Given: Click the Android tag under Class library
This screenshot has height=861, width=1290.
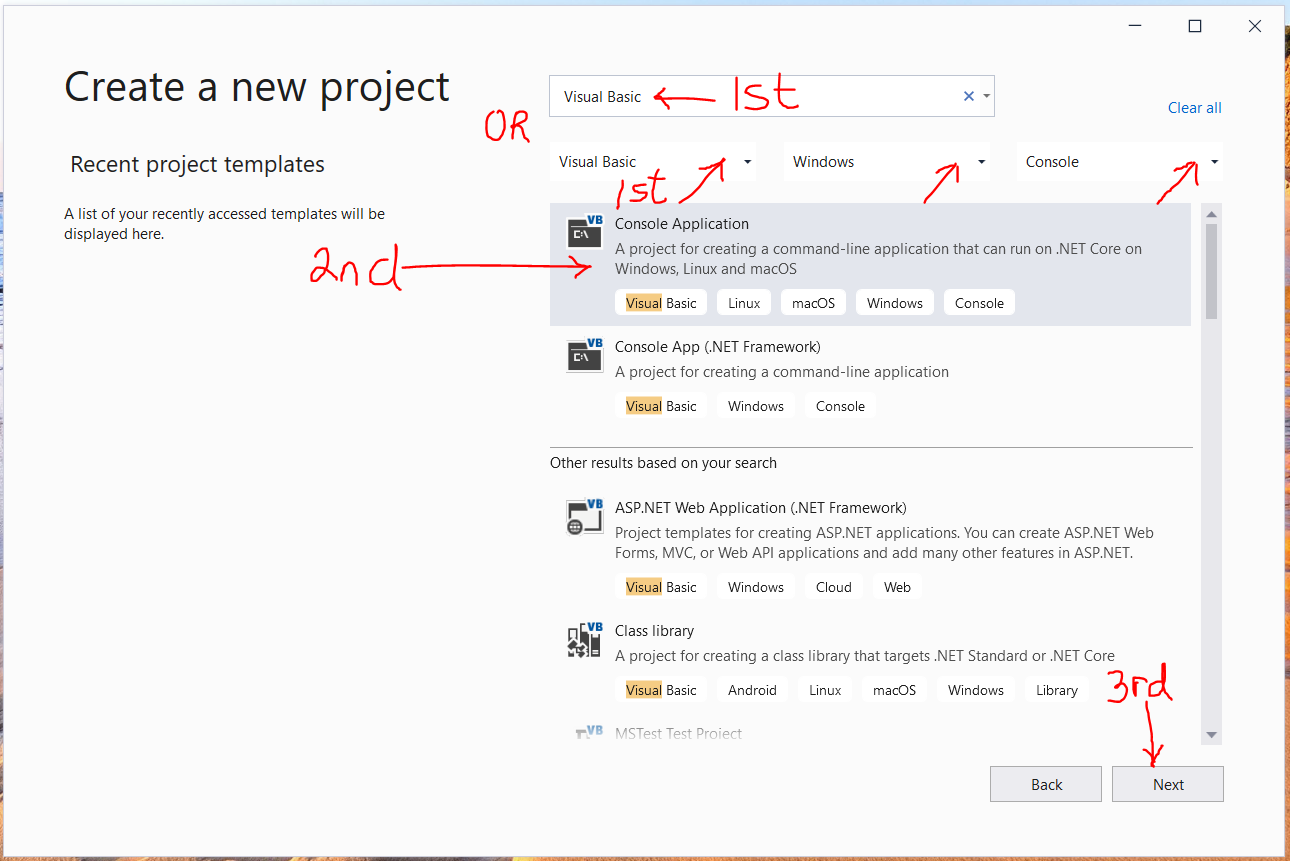Looking at the screenshot, I should tap(752, 690).
